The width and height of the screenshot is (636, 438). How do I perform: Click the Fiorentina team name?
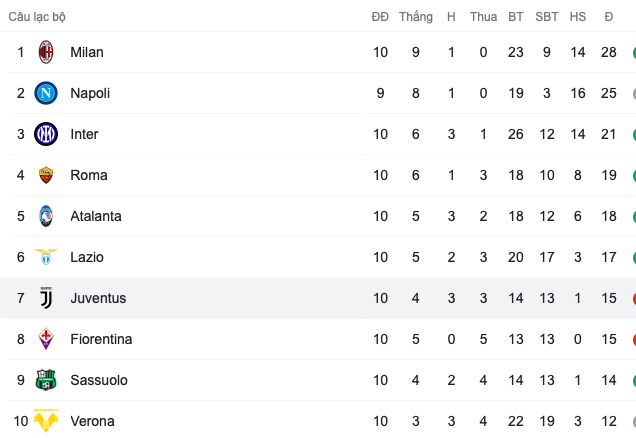pyautogui.click(x=101, y=339)
